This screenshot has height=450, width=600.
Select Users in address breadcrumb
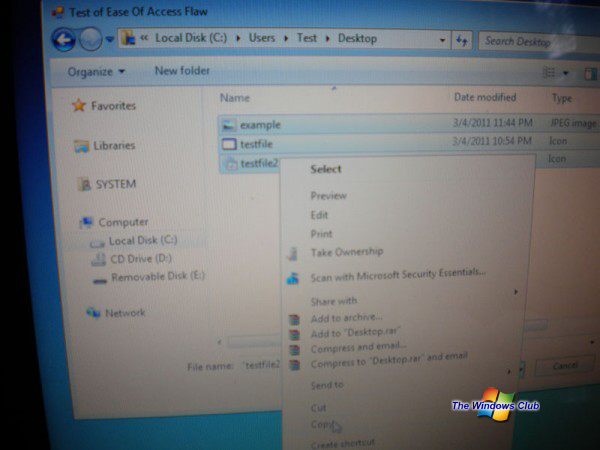pos(262,38)
